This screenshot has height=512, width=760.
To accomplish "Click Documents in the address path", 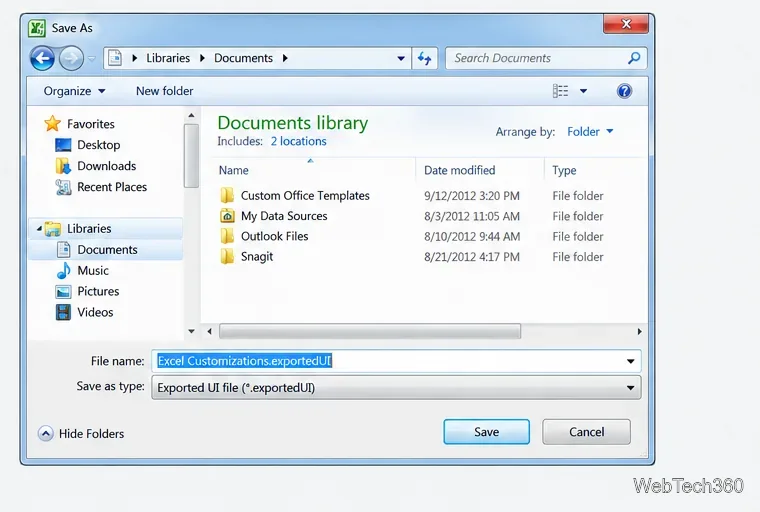I will click(243, 58).
